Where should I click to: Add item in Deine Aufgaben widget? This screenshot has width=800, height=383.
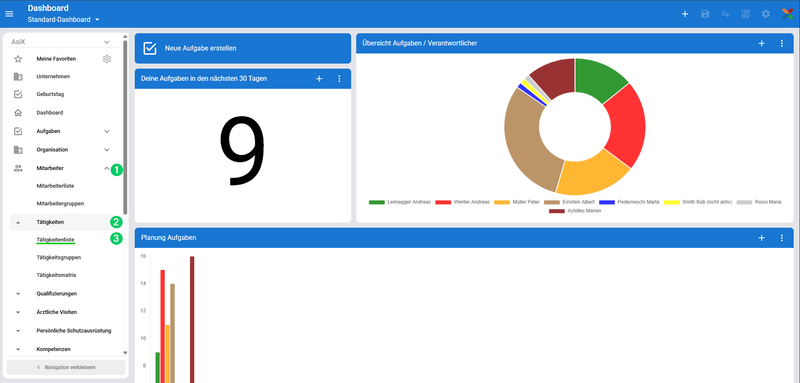[319, 79]
